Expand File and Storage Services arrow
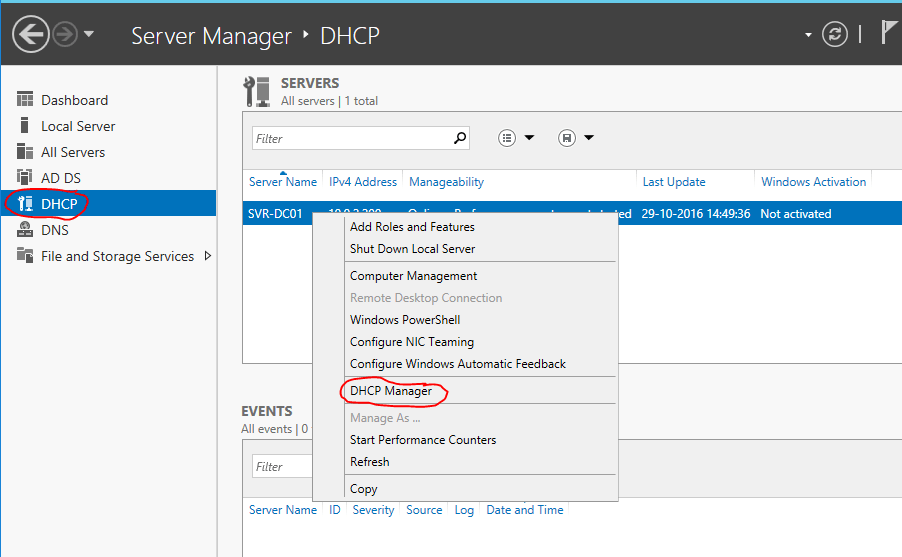This screenshot has width=902, height=557. [208, 256]
